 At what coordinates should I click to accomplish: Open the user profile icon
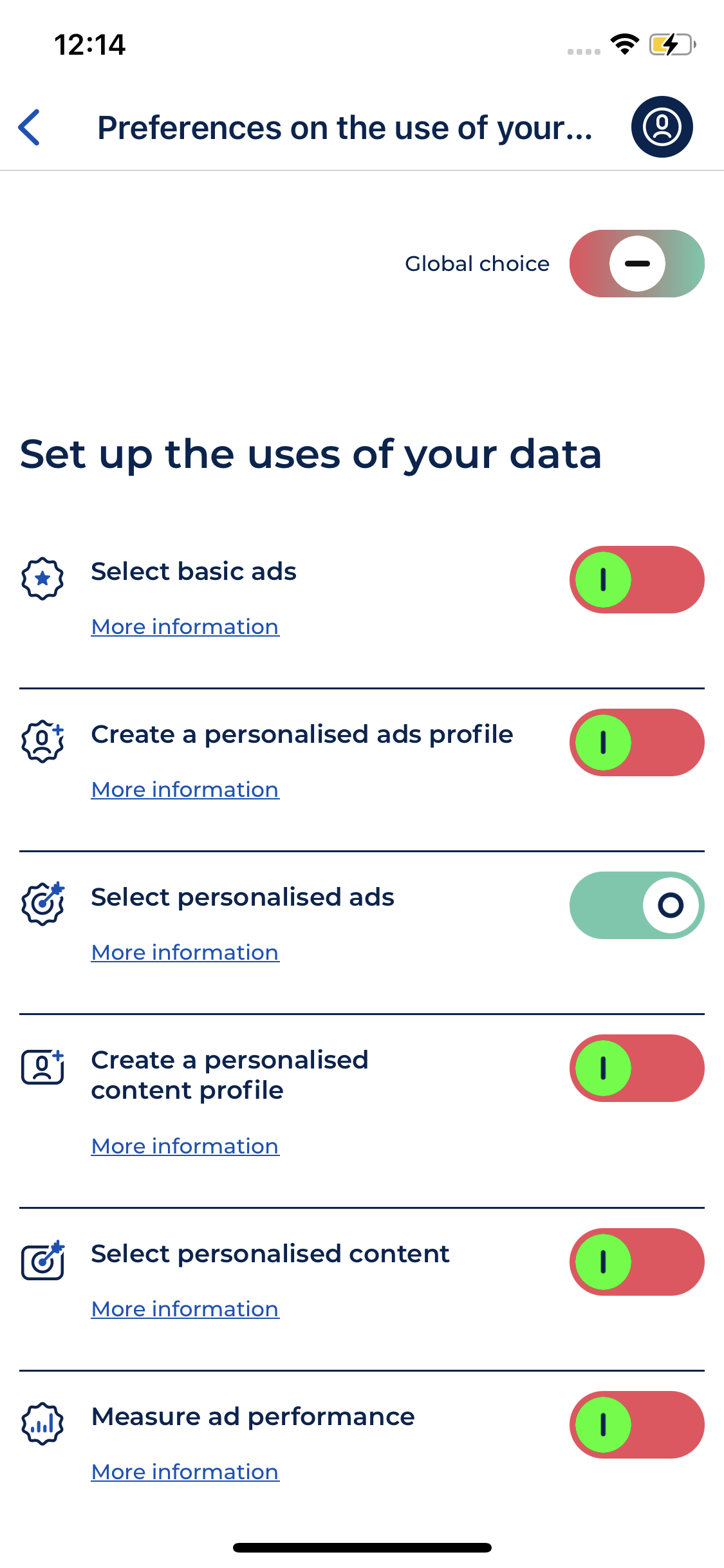tap(662, 127)
